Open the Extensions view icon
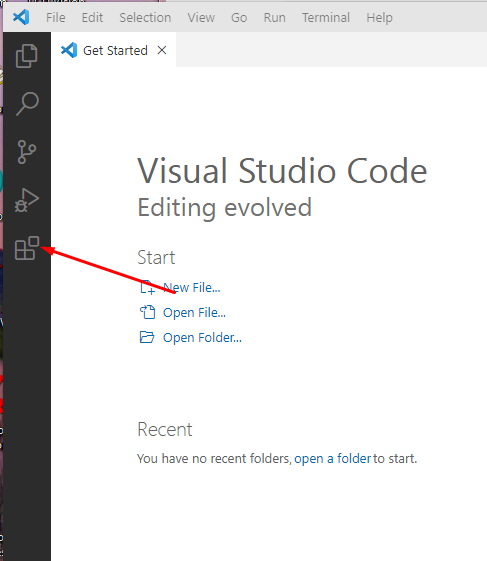Viewport: 487px width, 561px height. tap(26, 248)
